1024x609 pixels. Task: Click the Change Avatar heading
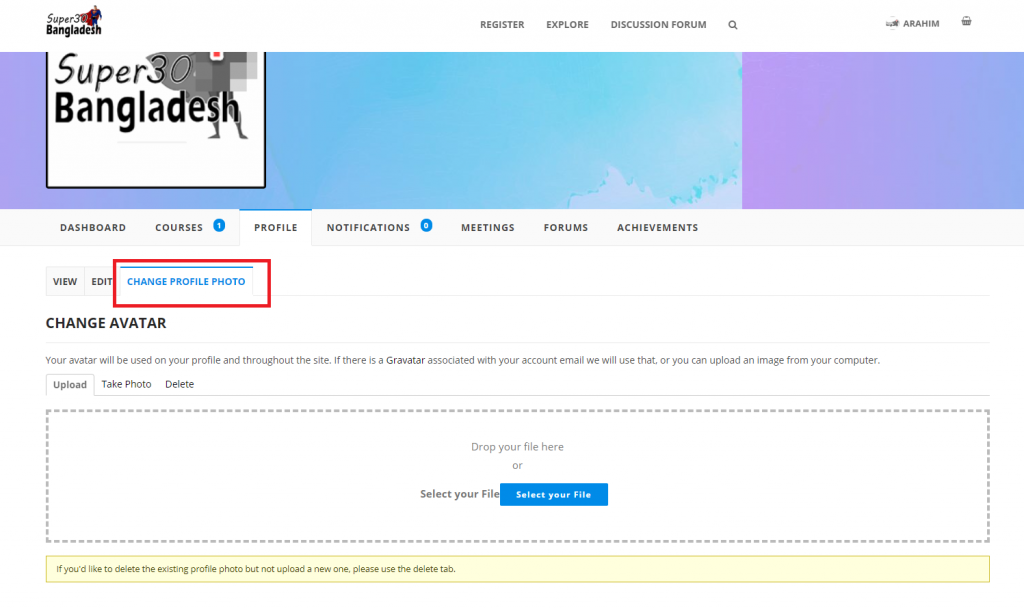106,323
